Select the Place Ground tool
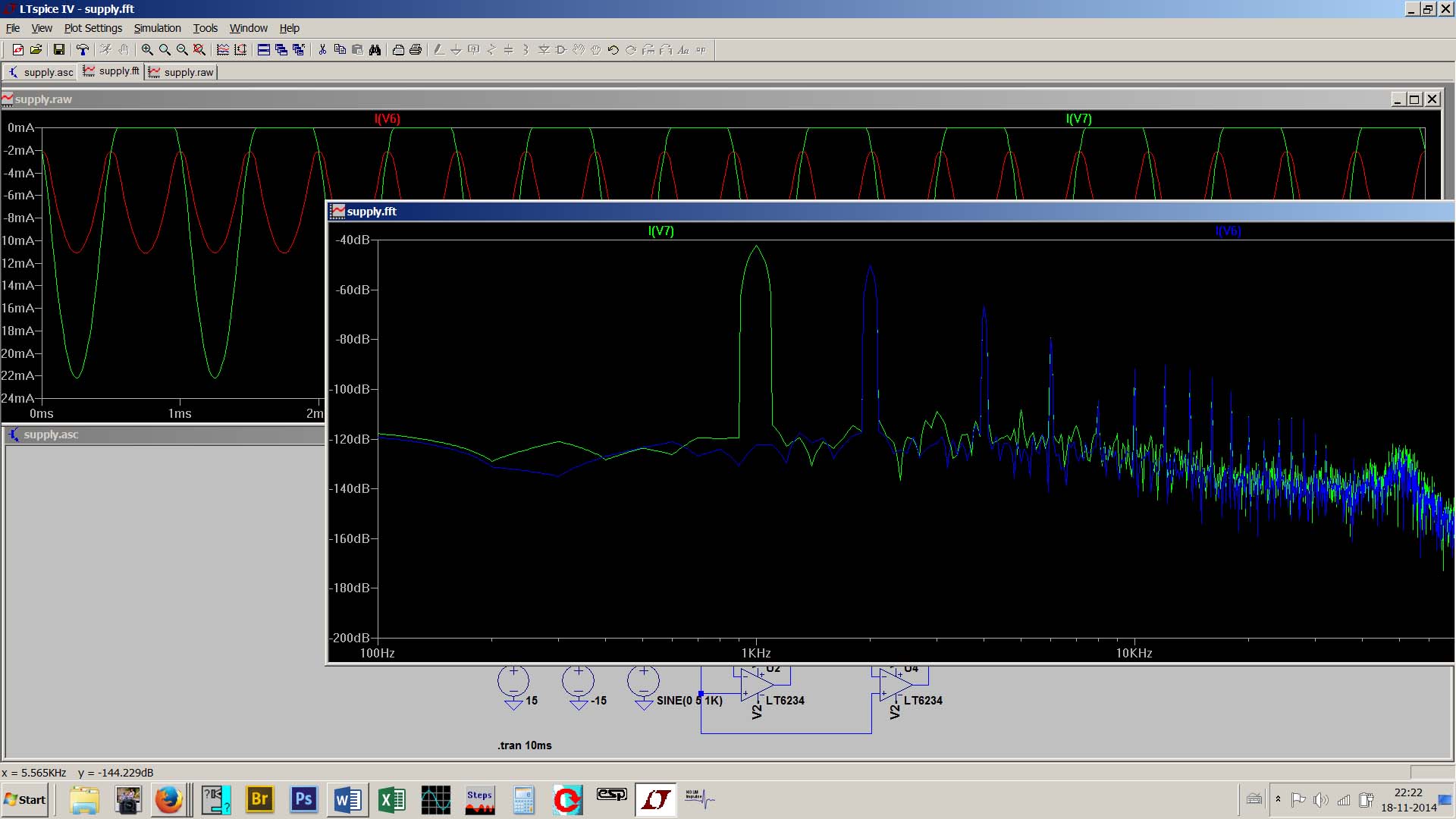Image resolution: width=1456 pixels, height=819 pixels. point(457,50)
